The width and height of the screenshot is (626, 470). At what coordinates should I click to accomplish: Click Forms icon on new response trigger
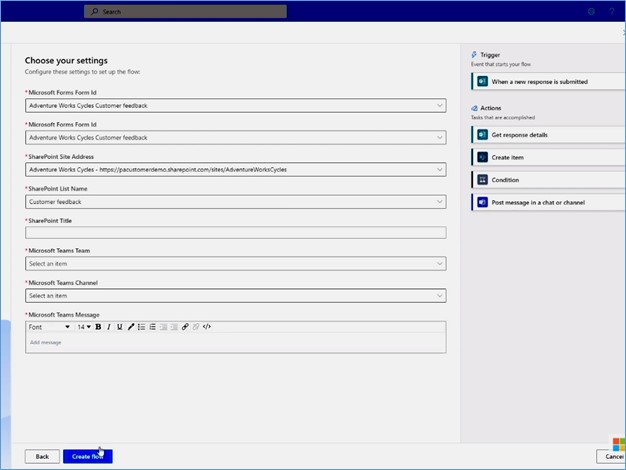pos(482,81)
